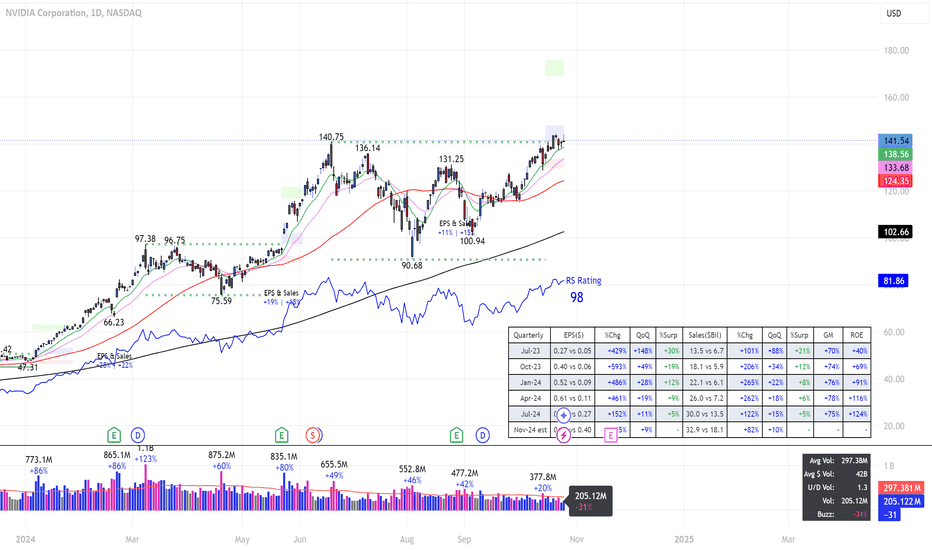This screenshot has width=932, height=550.
Task: Click the 1B volume axis tick
Action: pyautogui.click(x=889, y=466)
